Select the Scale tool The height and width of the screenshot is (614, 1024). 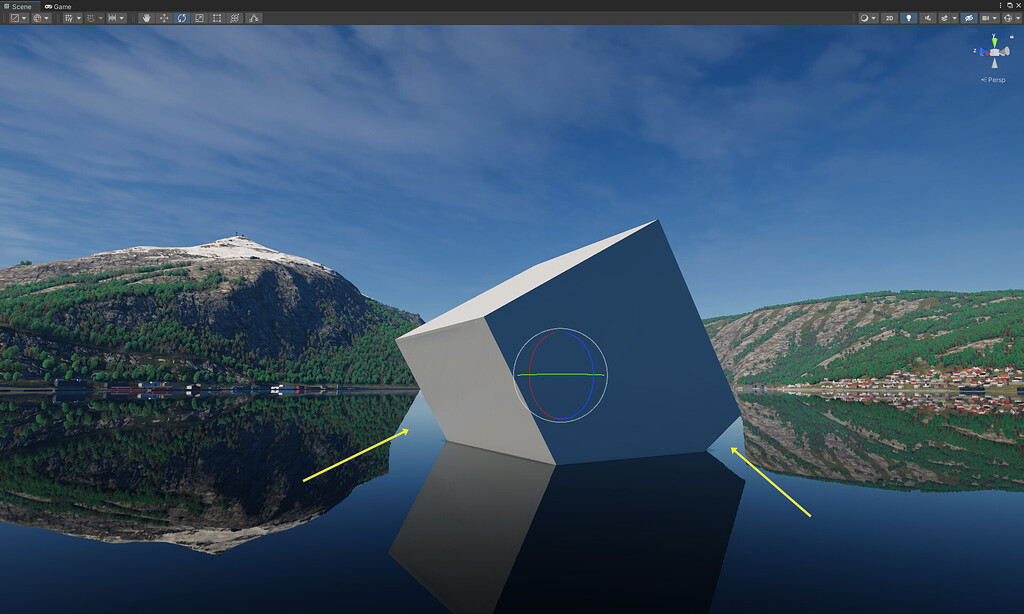tap(200, 17)
